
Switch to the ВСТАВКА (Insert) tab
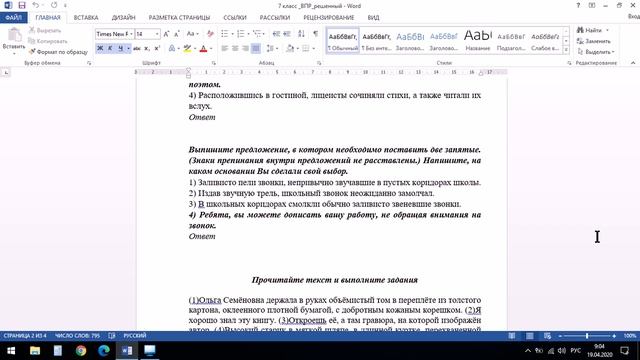86,18
